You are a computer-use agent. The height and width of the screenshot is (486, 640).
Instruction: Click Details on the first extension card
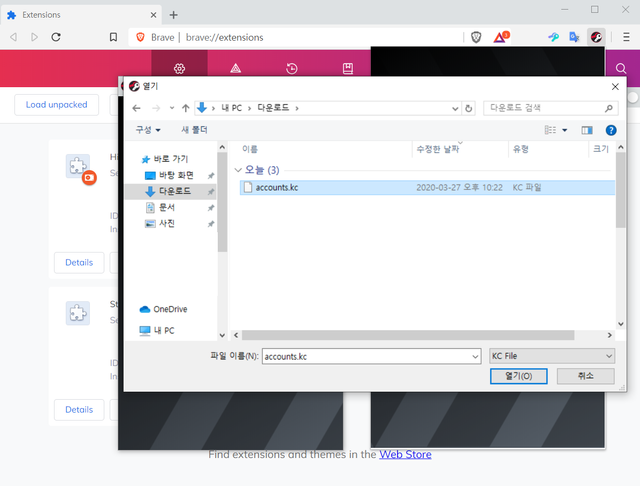click(x=79, y=262)
